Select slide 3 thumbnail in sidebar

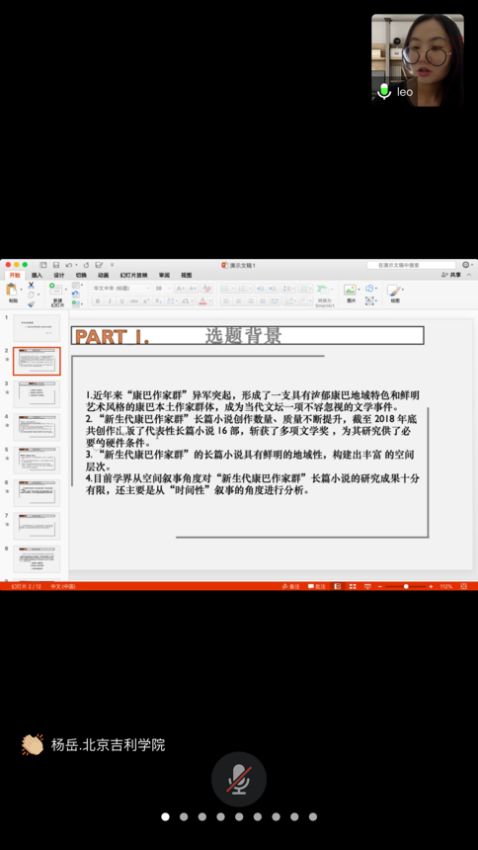point(37,394)
